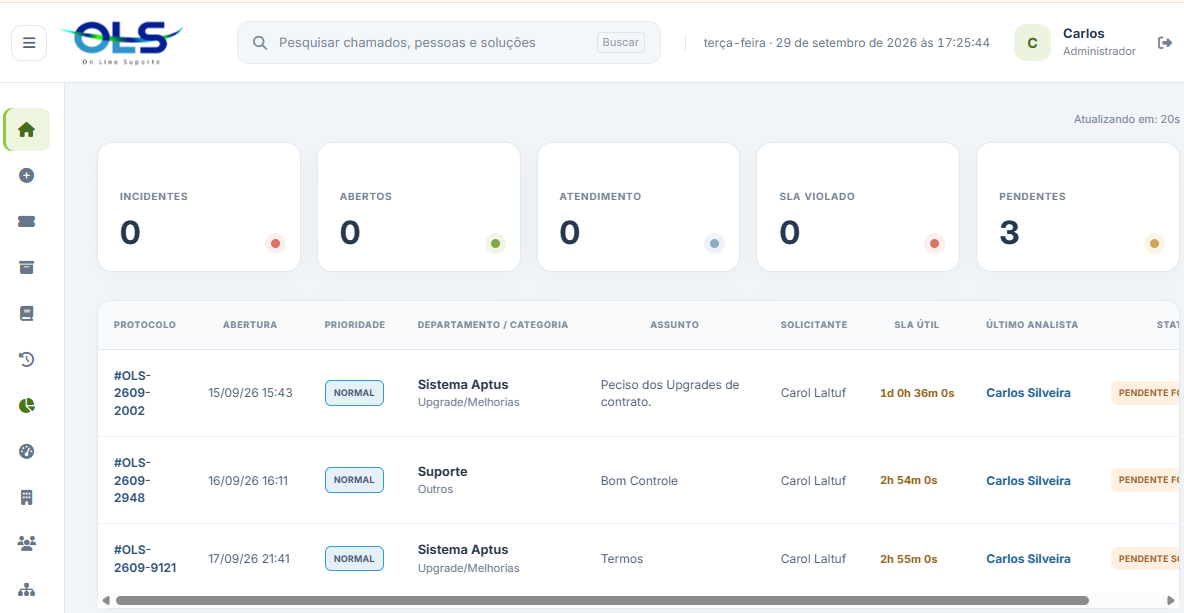This screenshot has width=1184, height=613.
Task: Open the Pendentes summary card
Action: pyautogui.click(x=1078, y=207)
